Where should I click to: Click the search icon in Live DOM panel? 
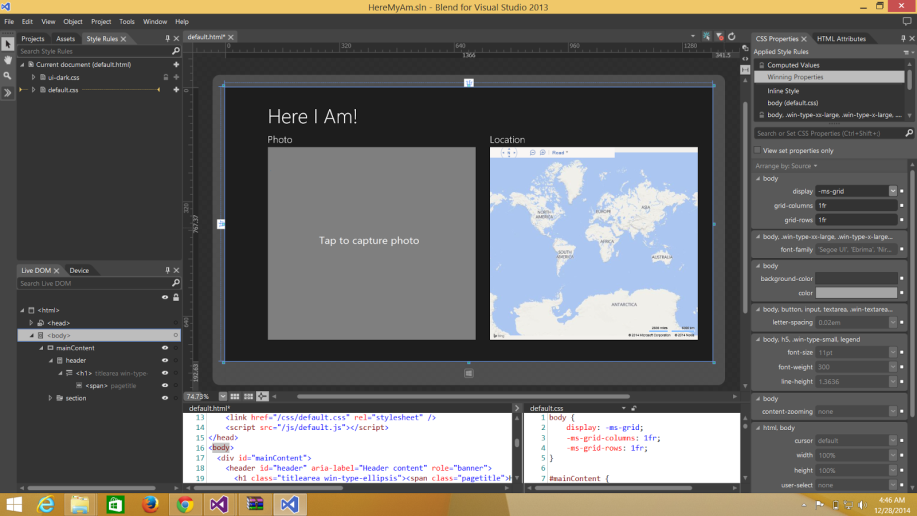(176, 284)
